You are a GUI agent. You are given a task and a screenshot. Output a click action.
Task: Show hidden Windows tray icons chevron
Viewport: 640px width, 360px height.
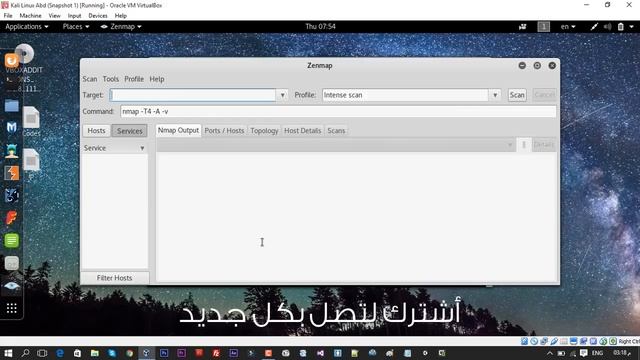550,353
